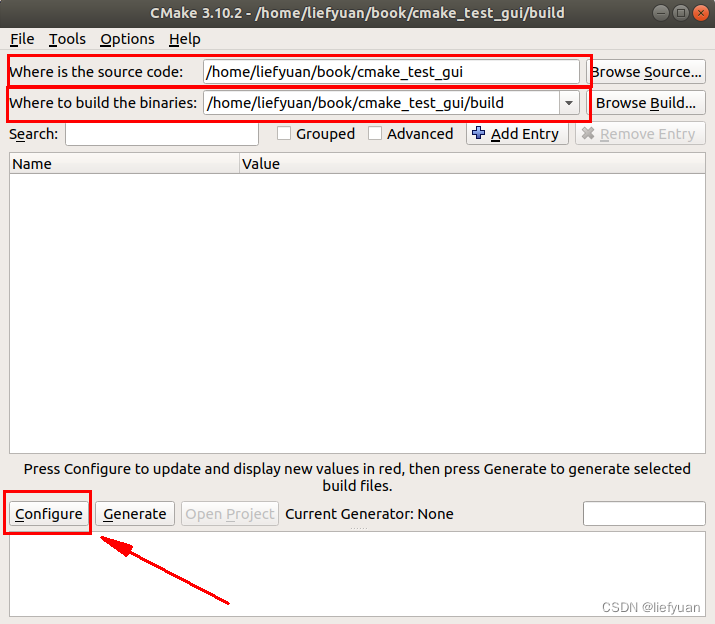Enable the Grouped checkbox
This screenshot has width=715, height=624.
coord(284,134)
